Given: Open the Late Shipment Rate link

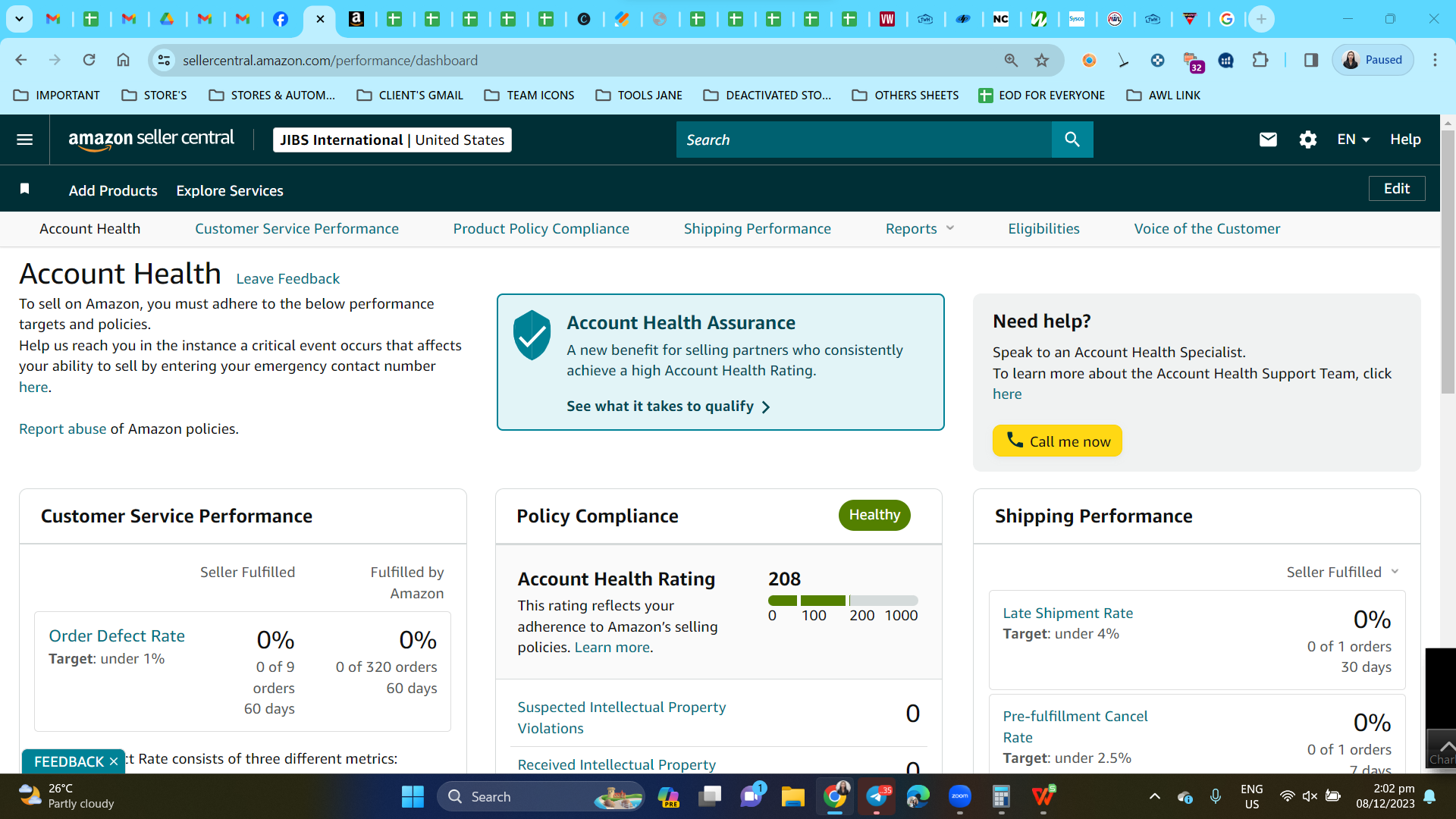Looking at the screenshot, I should (1068, 613).
